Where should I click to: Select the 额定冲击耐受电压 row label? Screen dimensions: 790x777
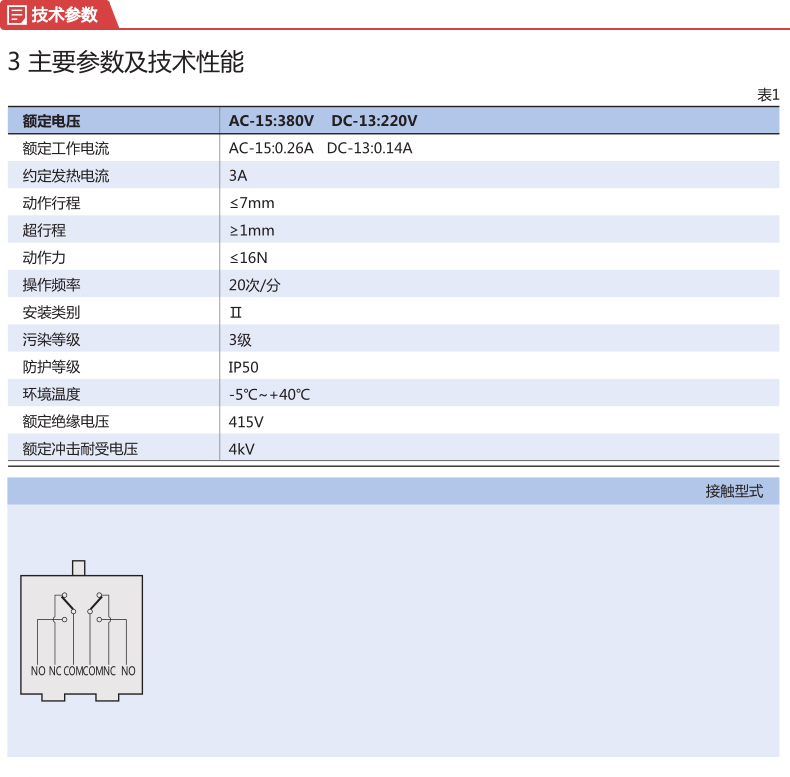tap(80, 449)
